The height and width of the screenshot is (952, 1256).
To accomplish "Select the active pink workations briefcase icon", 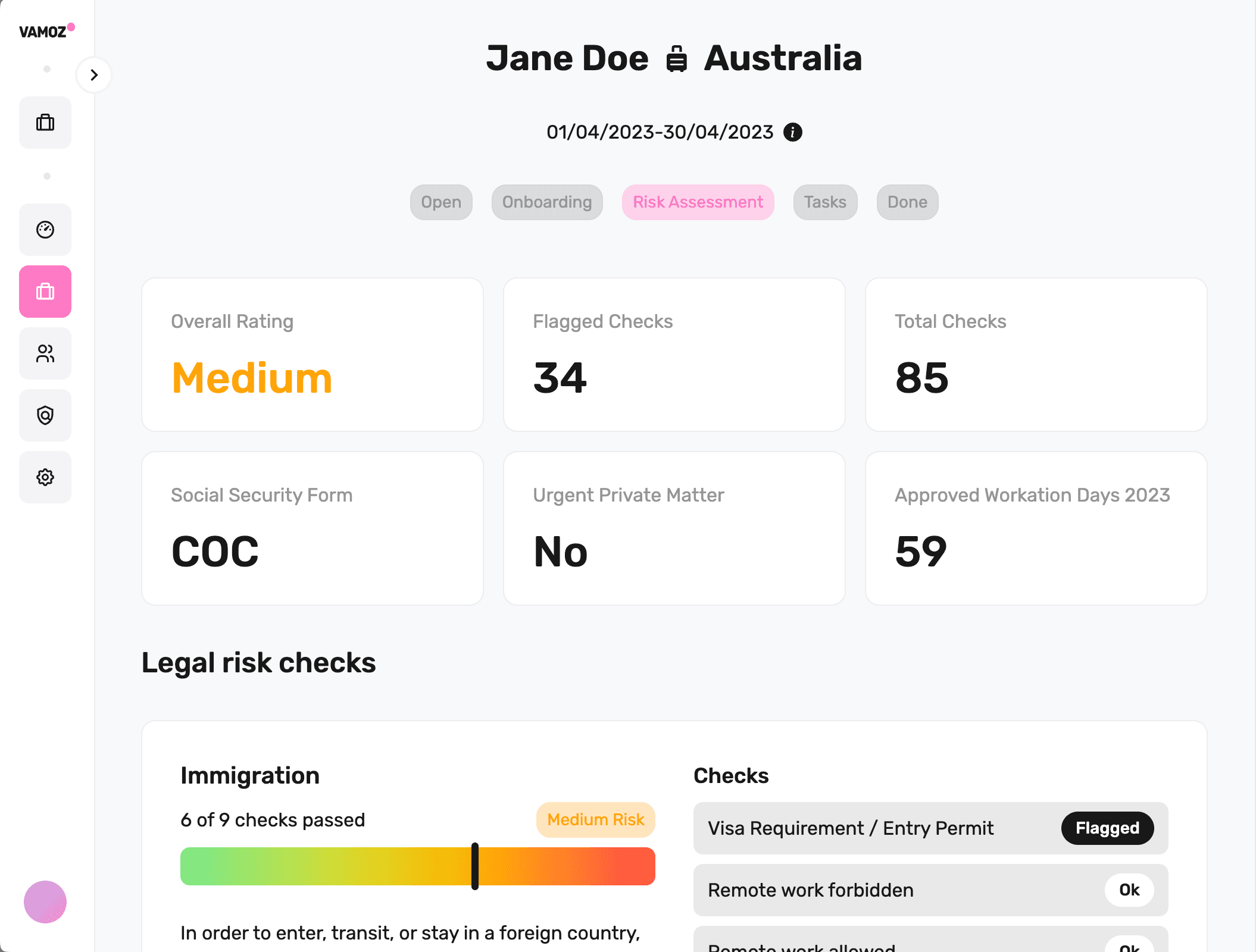I will (x=45, y=292).
